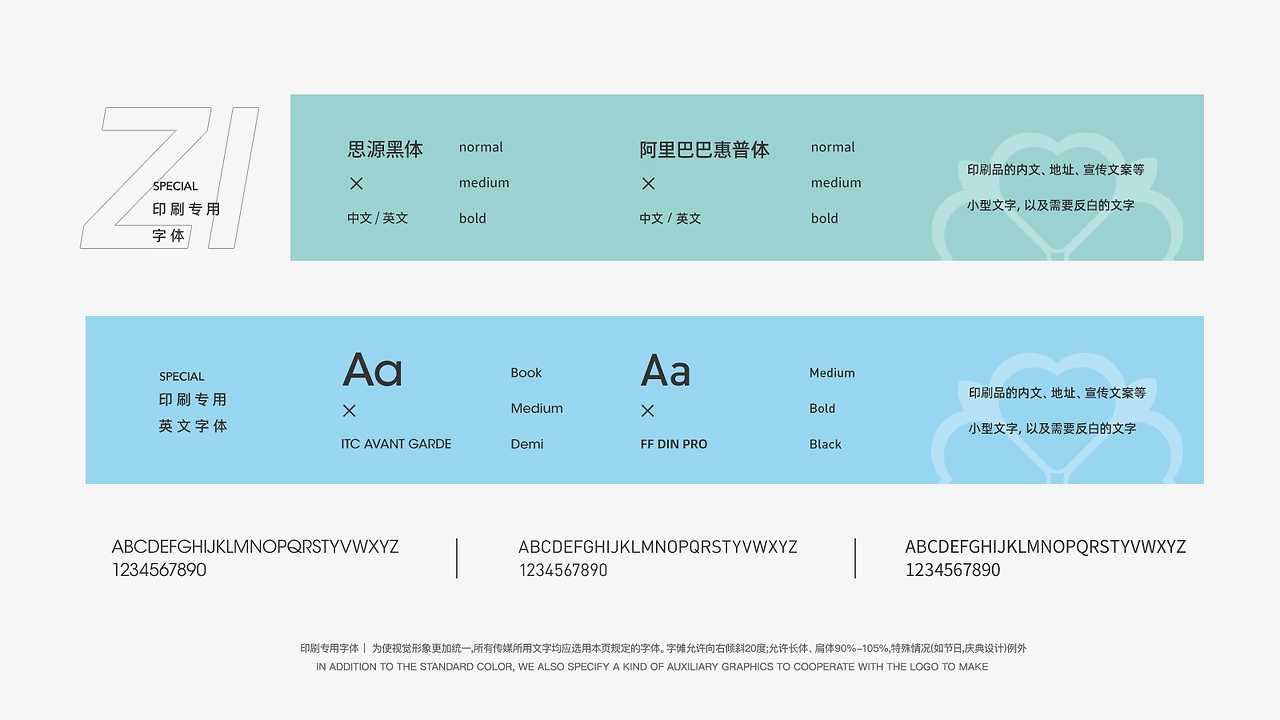Select the Black weight
This screenshot has width=1280, height=720.
click(825, 444)
